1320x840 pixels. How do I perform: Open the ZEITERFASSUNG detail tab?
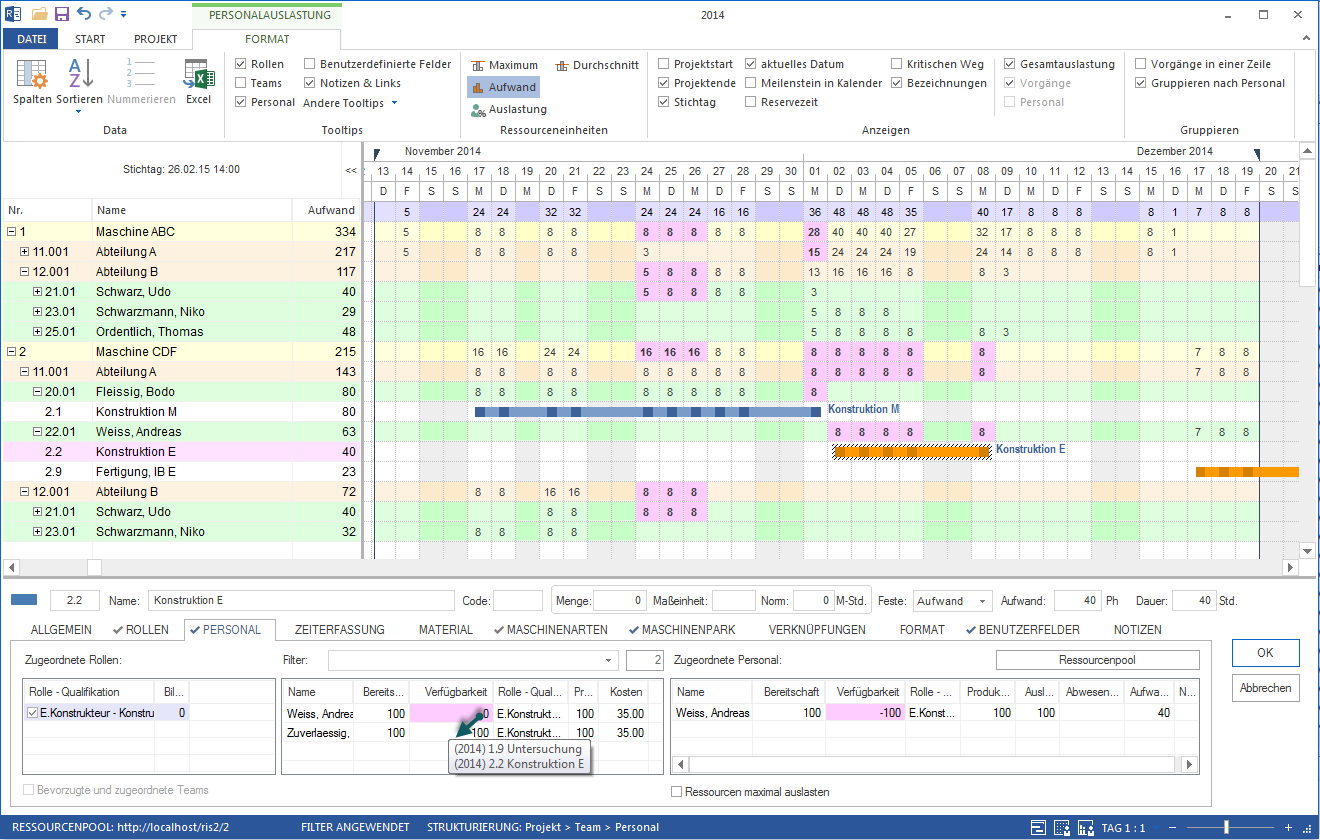pyautogui.click(x=339, y=630)
